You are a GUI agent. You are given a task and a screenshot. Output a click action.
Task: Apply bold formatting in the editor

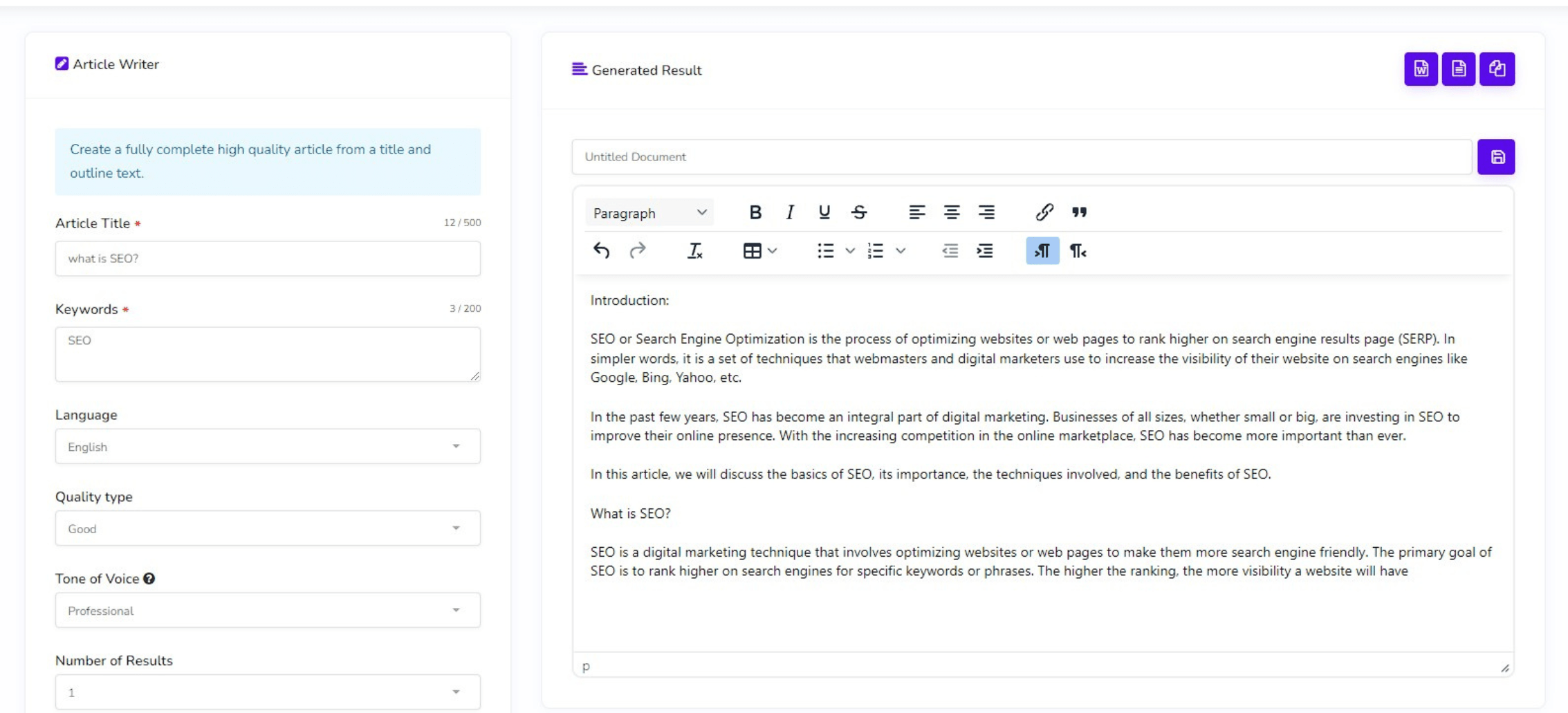755,212
